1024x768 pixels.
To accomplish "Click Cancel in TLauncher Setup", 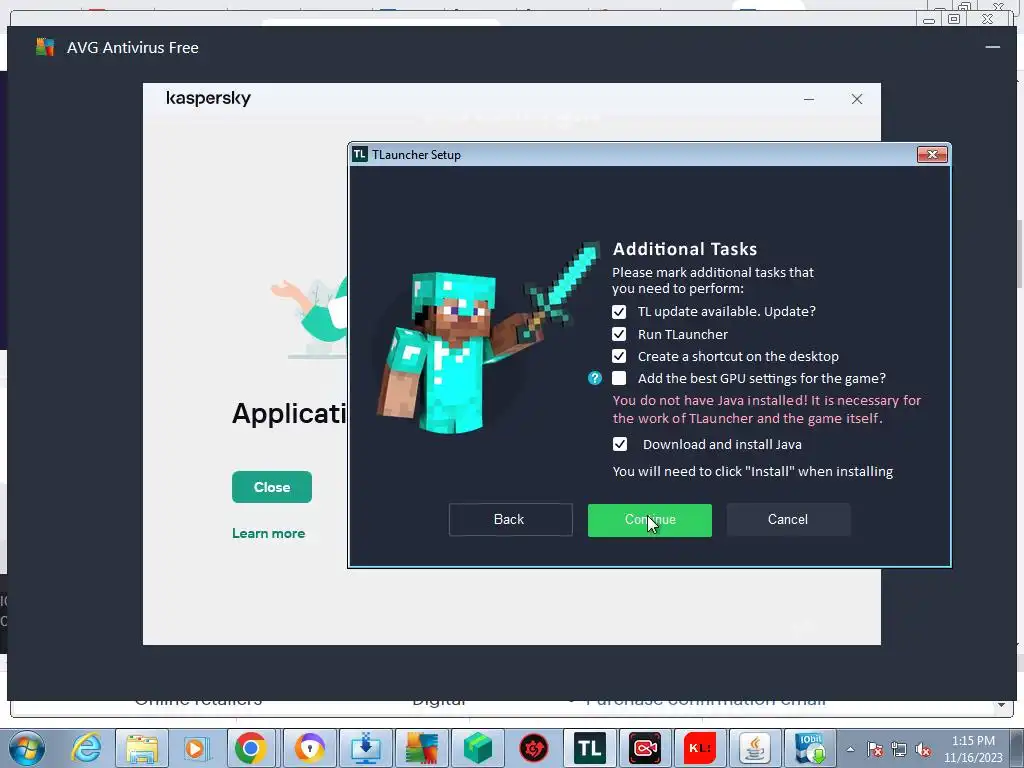I will [788, 520].
